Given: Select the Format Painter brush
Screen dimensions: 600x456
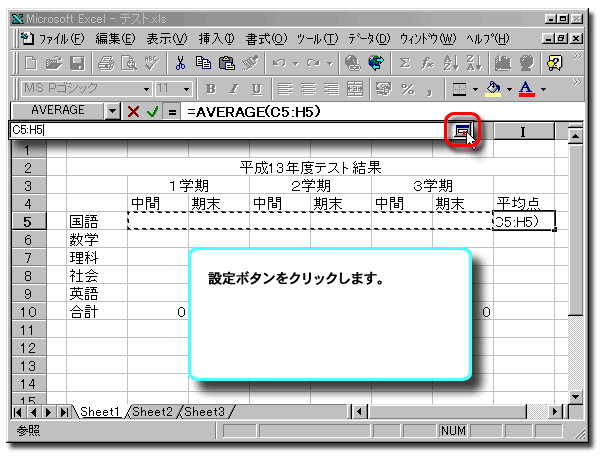Looking at the screenshot, I should (250, 63).
